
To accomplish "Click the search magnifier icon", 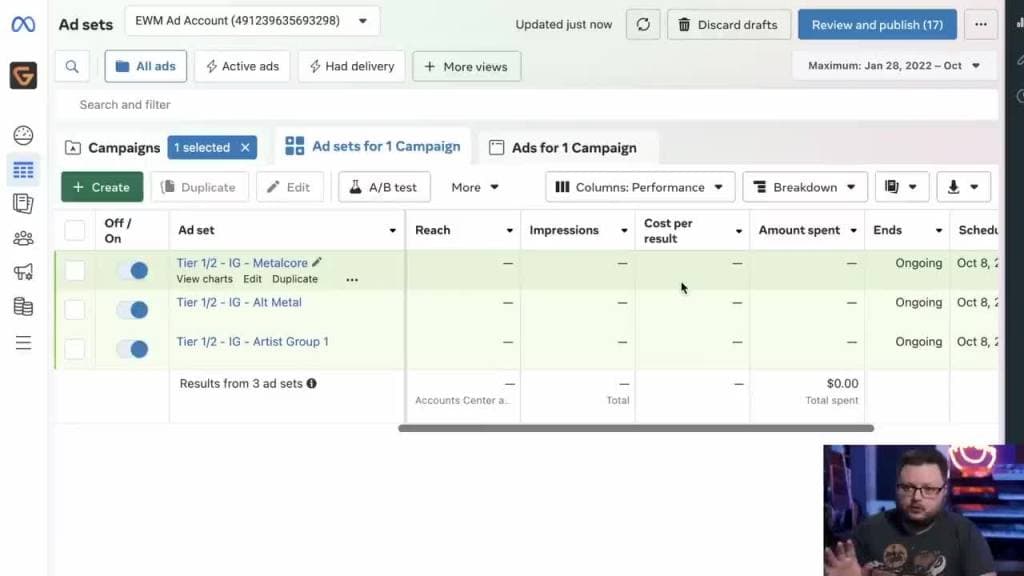I will point(72,66).
